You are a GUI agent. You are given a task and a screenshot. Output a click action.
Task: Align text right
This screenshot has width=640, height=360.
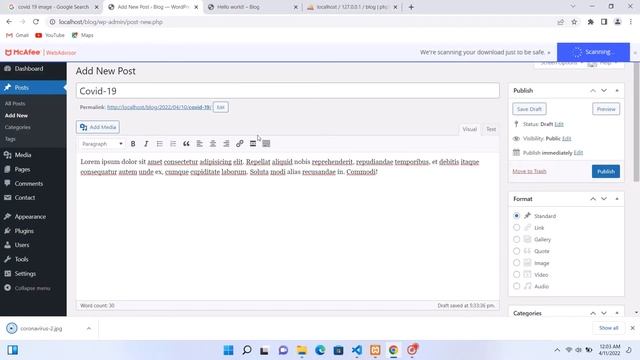pos(226,144)
